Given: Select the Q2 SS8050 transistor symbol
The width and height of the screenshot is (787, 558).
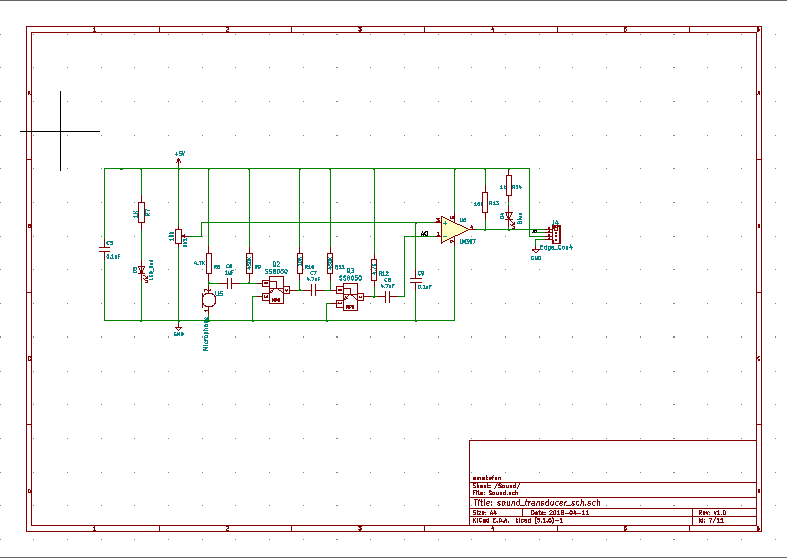Looking at the screenshot, I should 276,290.
